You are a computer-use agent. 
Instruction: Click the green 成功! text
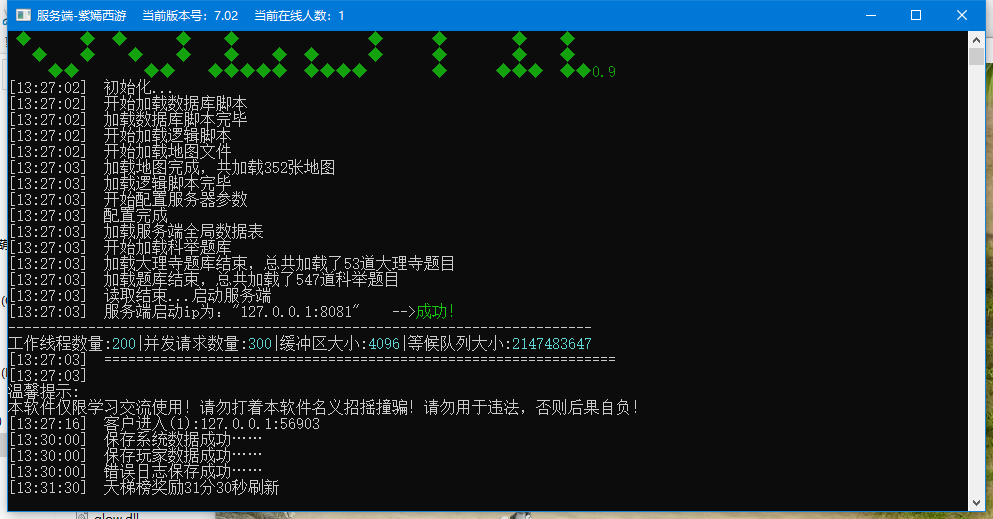[x=435, y=311]
